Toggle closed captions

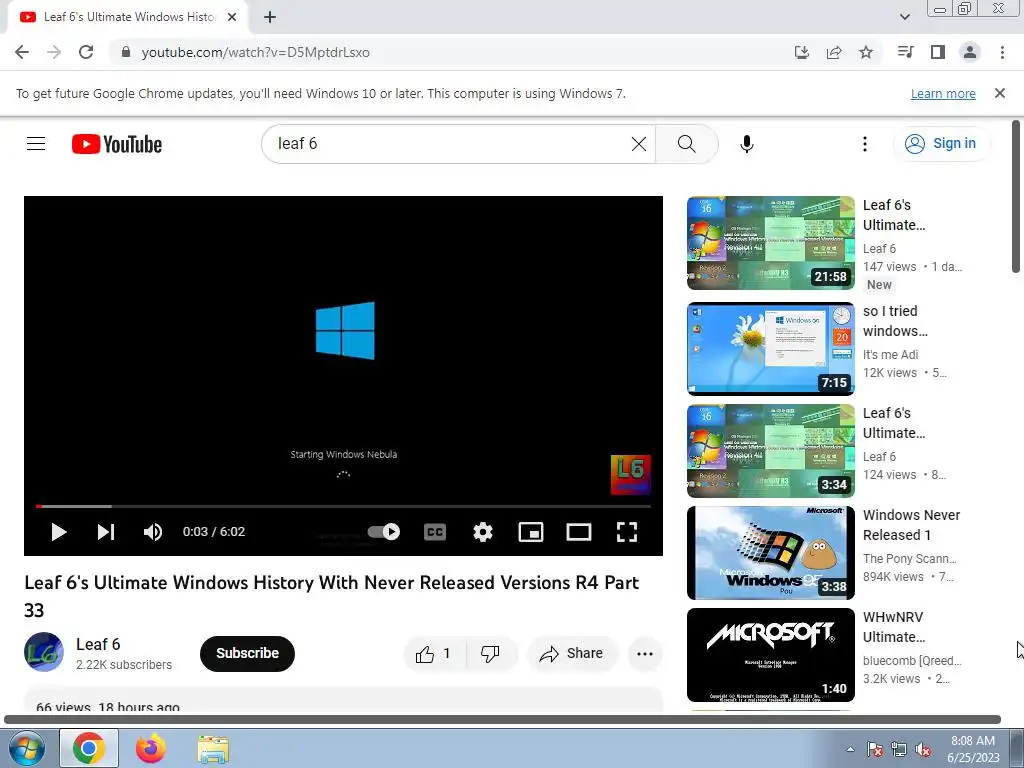pyautogui.click(x=435, y=532)
